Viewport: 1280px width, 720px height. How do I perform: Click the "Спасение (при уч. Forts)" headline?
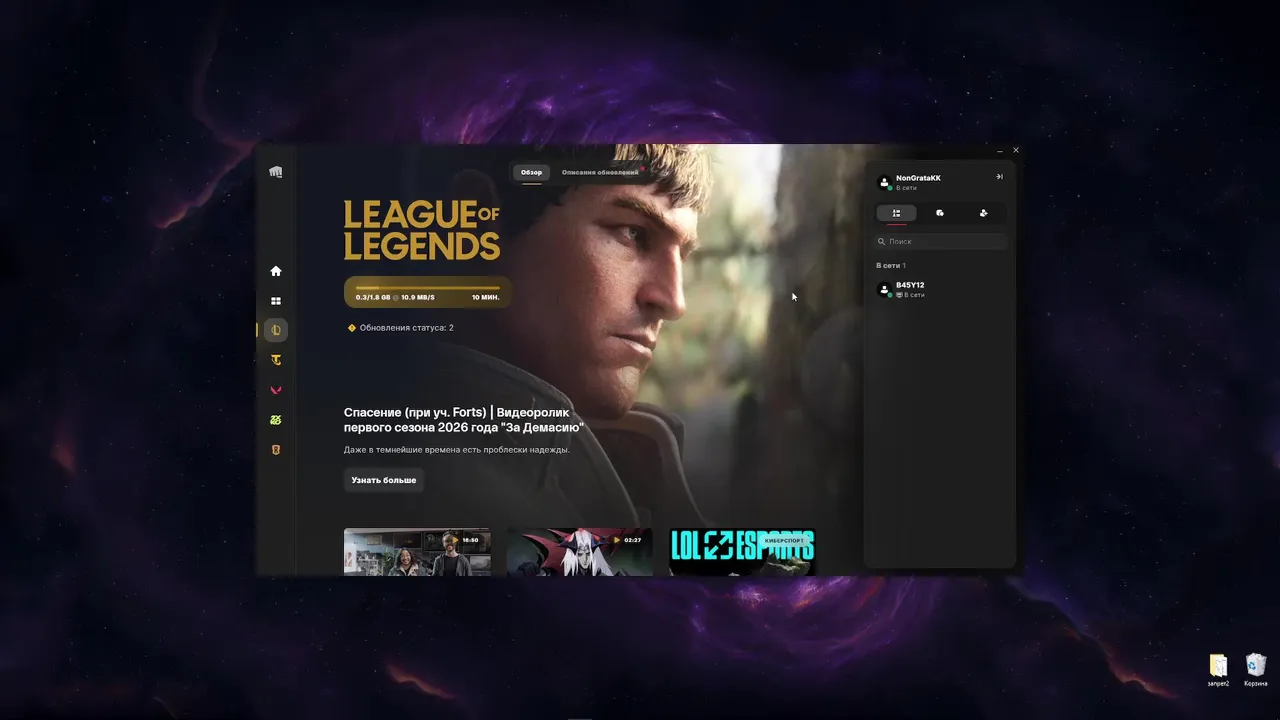coord(464,420)
